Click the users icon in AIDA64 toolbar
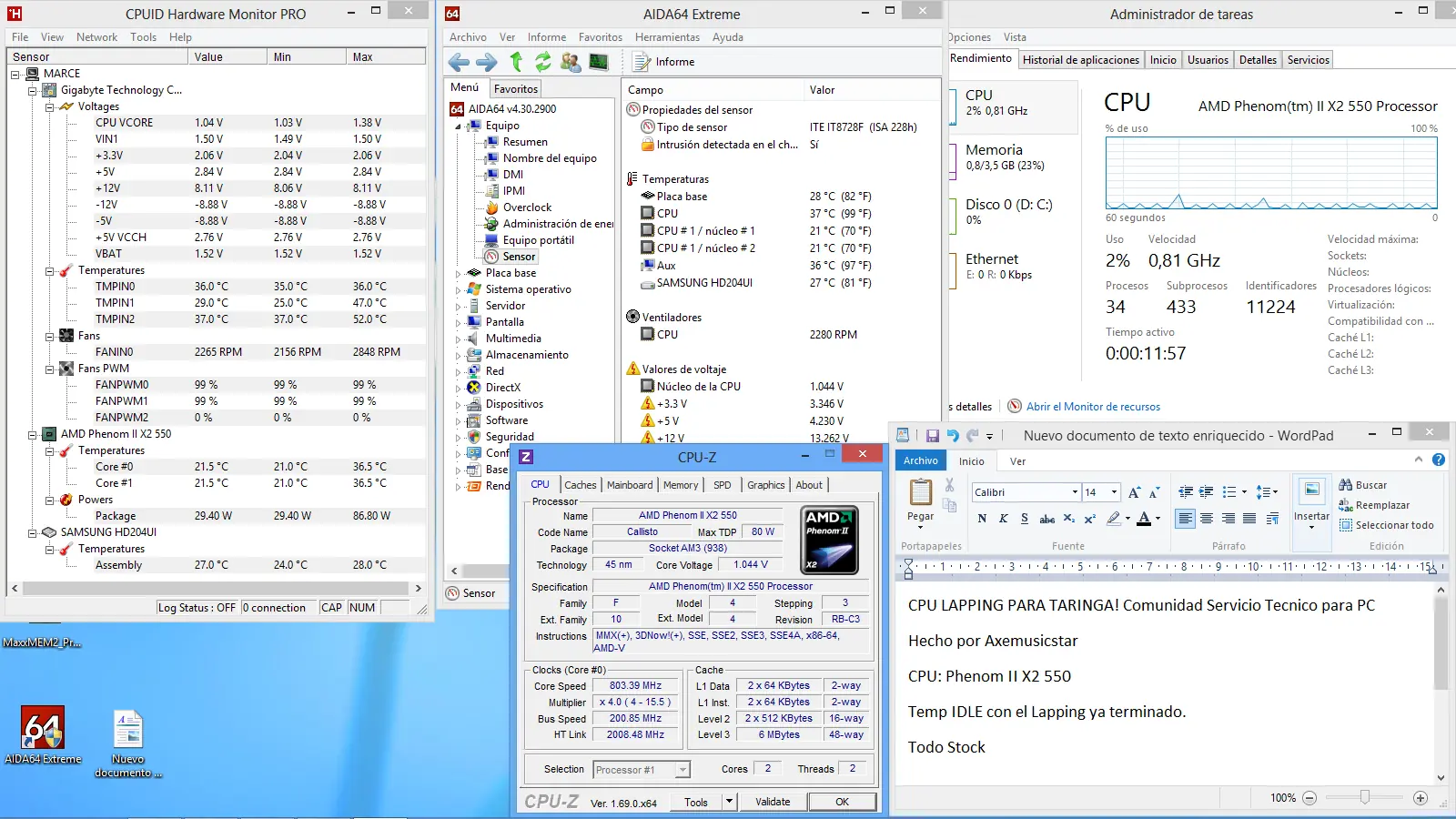The height and width of the screenshot is (819, 1456). (x=571, y=62)
